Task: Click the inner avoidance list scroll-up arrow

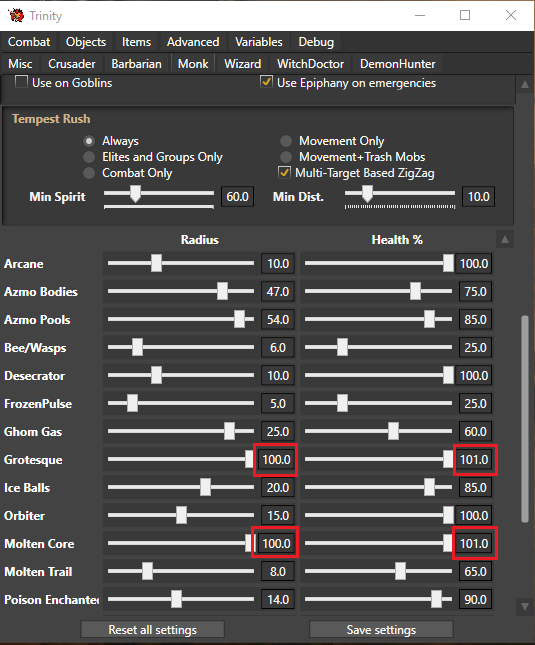Action: [505, 239]
